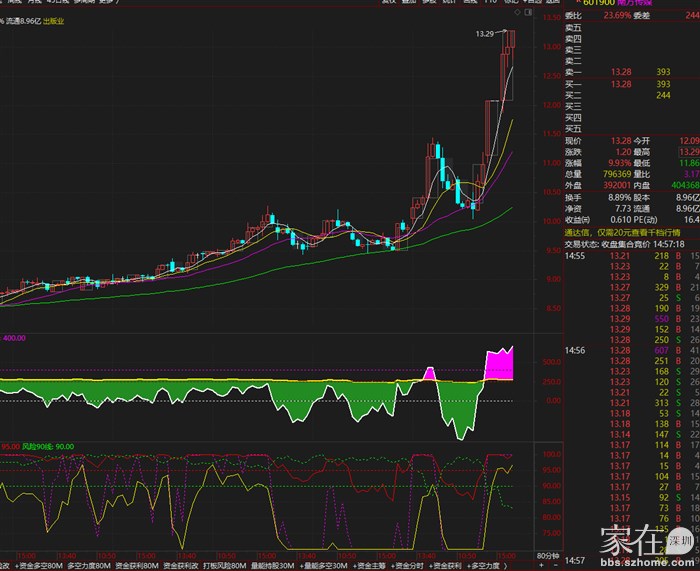This screenshot has height=571, width=700.
Task: Click the 14:56 timestamp in the trade list
Action: [x=574, y=350]
